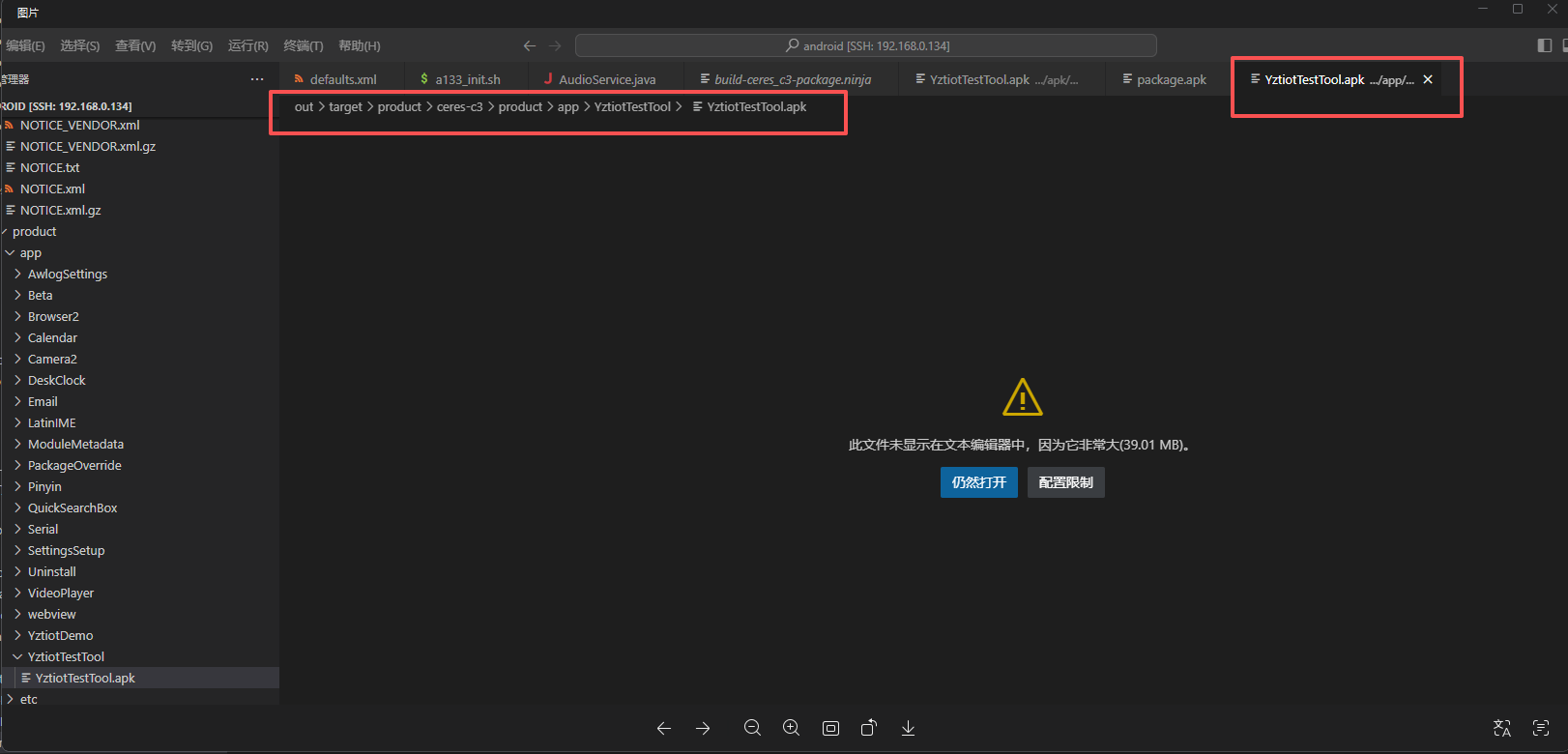Zoom in using the magnifier plus icon
The height and width of the screenshot is (754, 1568).
(791, 729)
